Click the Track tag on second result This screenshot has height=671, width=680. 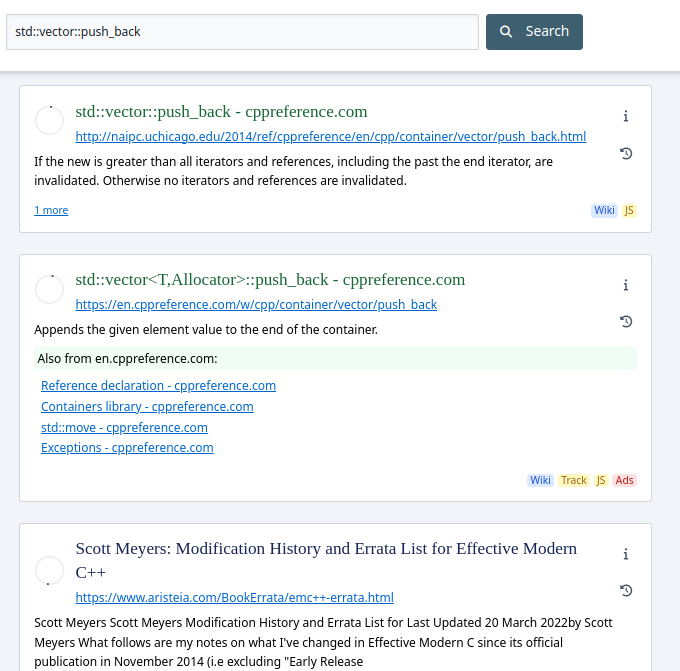[x=573, y=480]
